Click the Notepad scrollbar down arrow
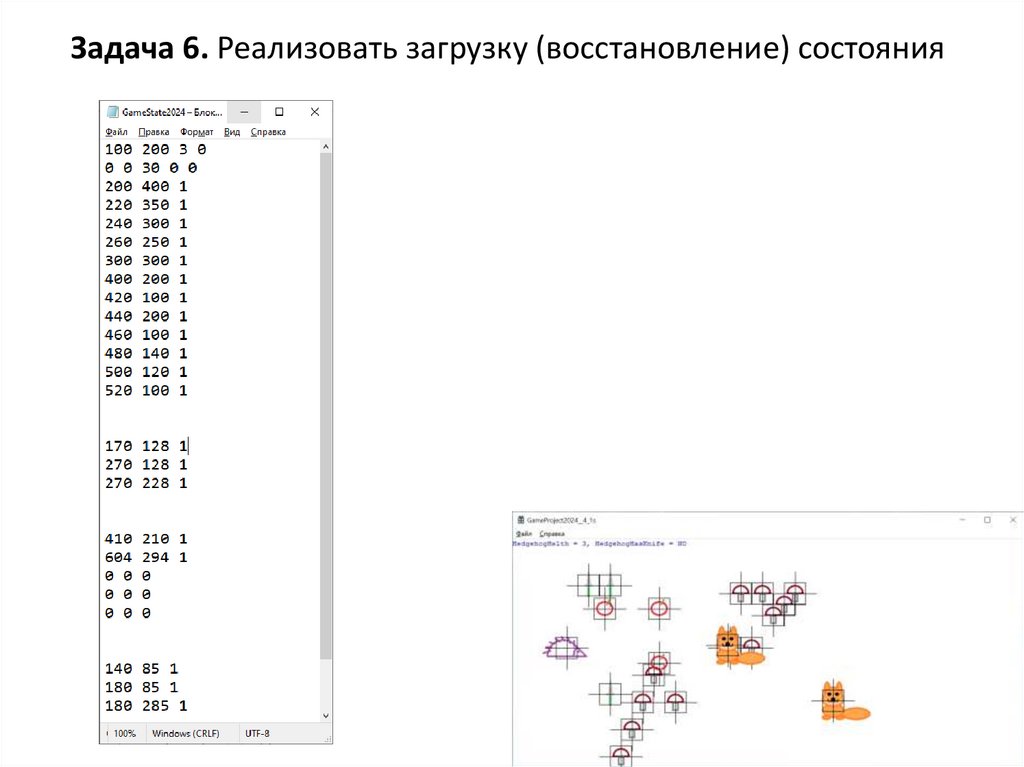The height and width of the screenshot is (767, 1024). click(x=326, y=716)
